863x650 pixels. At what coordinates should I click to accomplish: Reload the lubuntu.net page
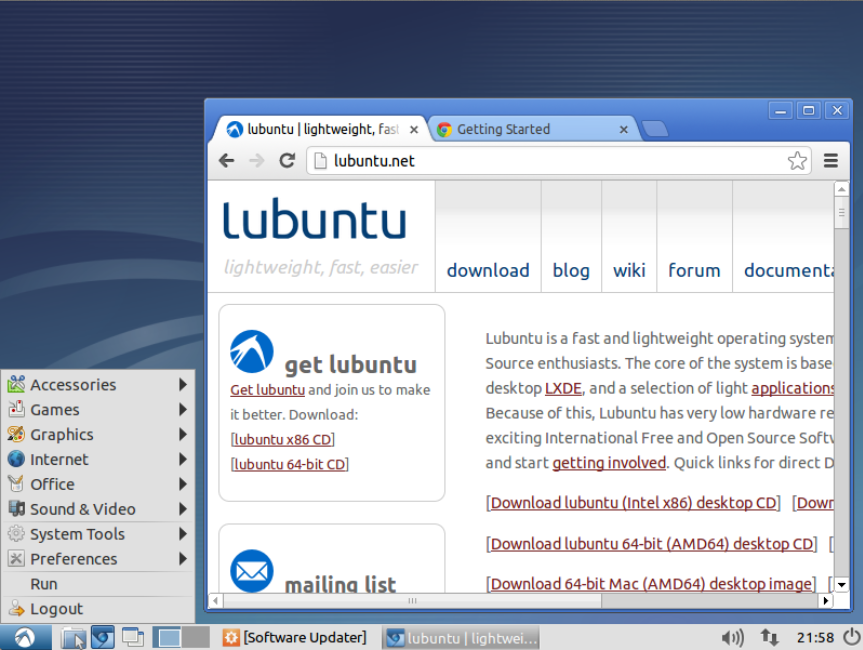[287, 161]
